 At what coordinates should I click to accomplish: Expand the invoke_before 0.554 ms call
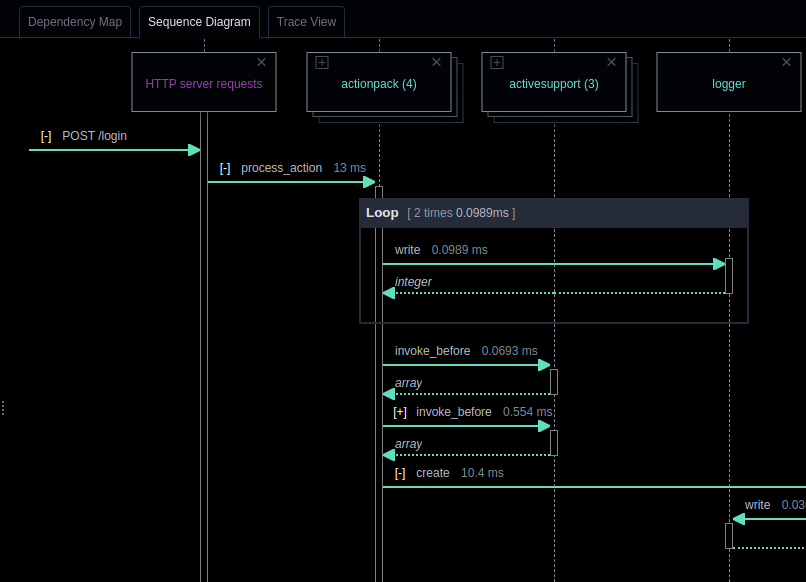400,412
